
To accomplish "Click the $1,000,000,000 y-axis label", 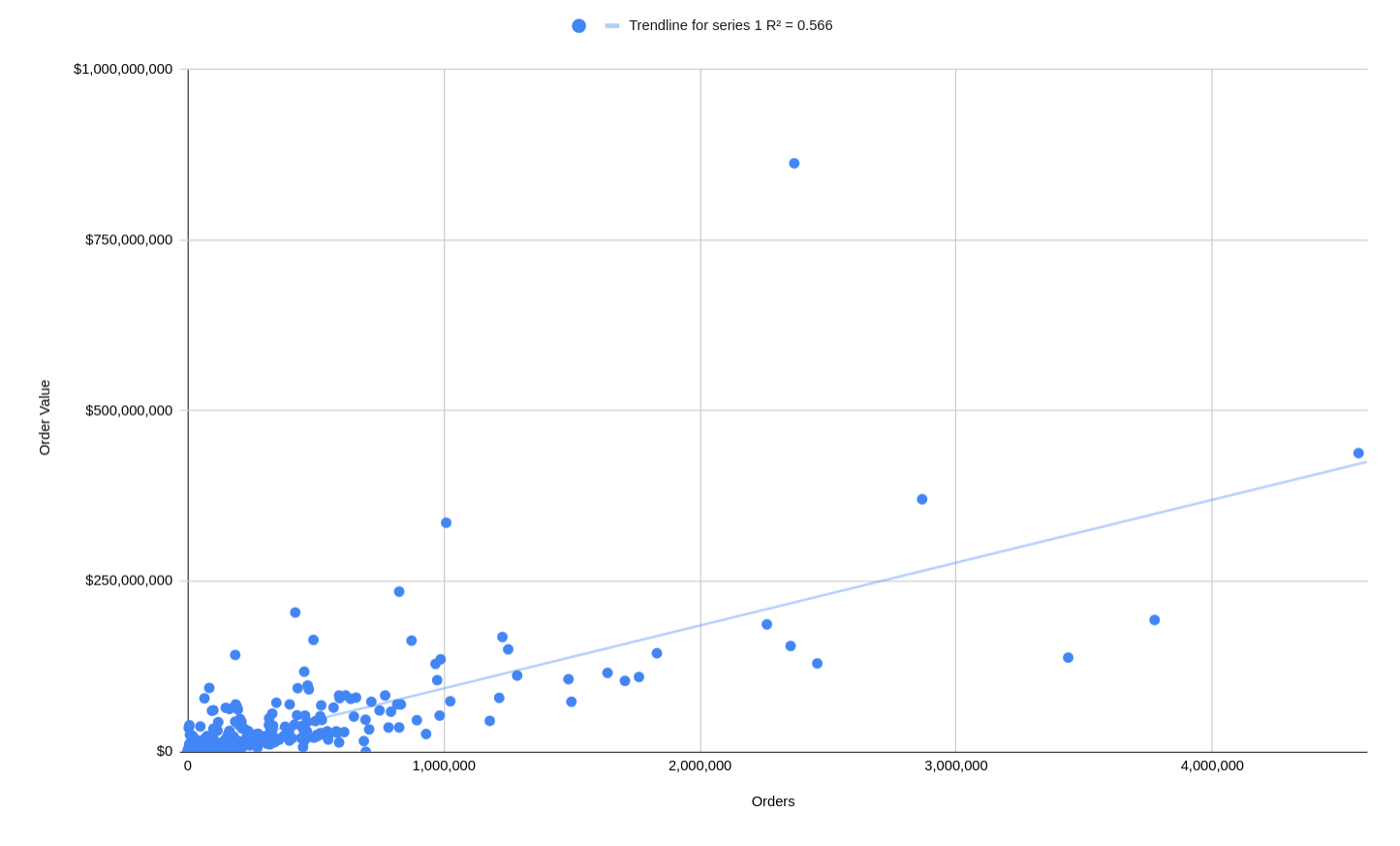I will pyautogui.click(x=123, y=69).
